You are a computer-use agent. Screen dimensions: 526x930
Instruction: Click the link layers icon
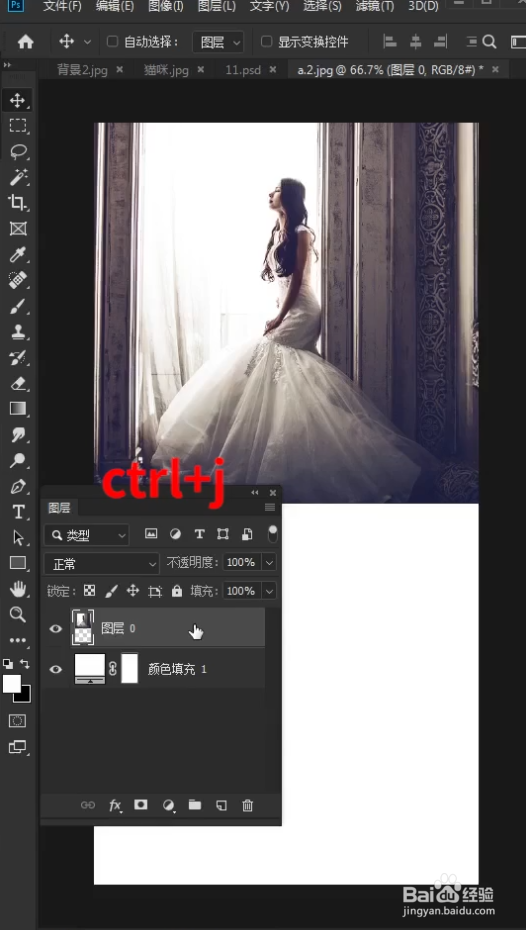point(88,805)
